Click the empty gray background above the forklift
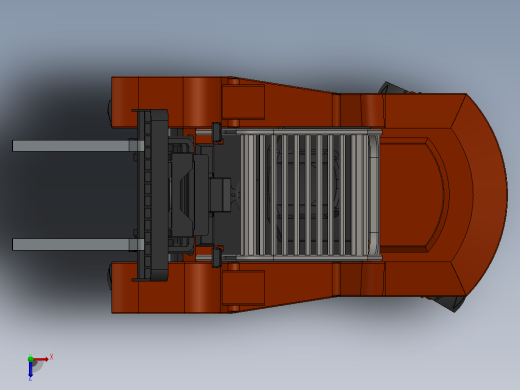Image resolution: width=520 pixels, height=390 pixels. coord(260,33)
